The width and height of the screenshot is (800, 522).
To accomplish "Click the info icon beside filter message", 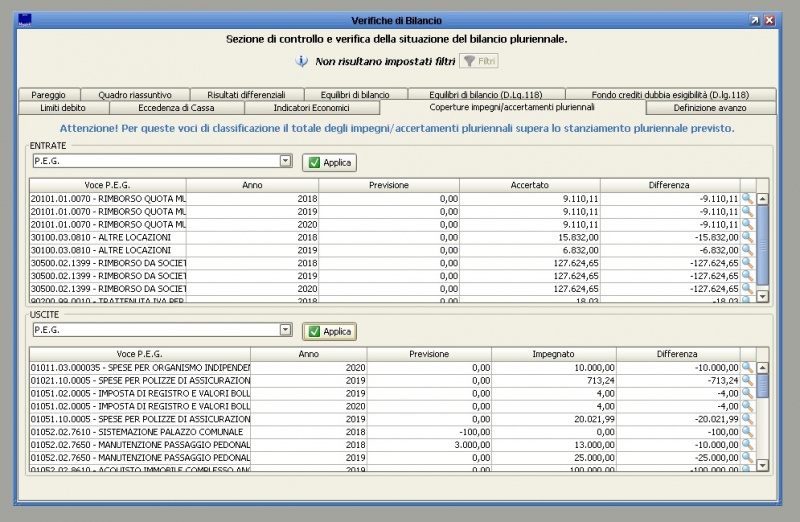I will (303, 62).
